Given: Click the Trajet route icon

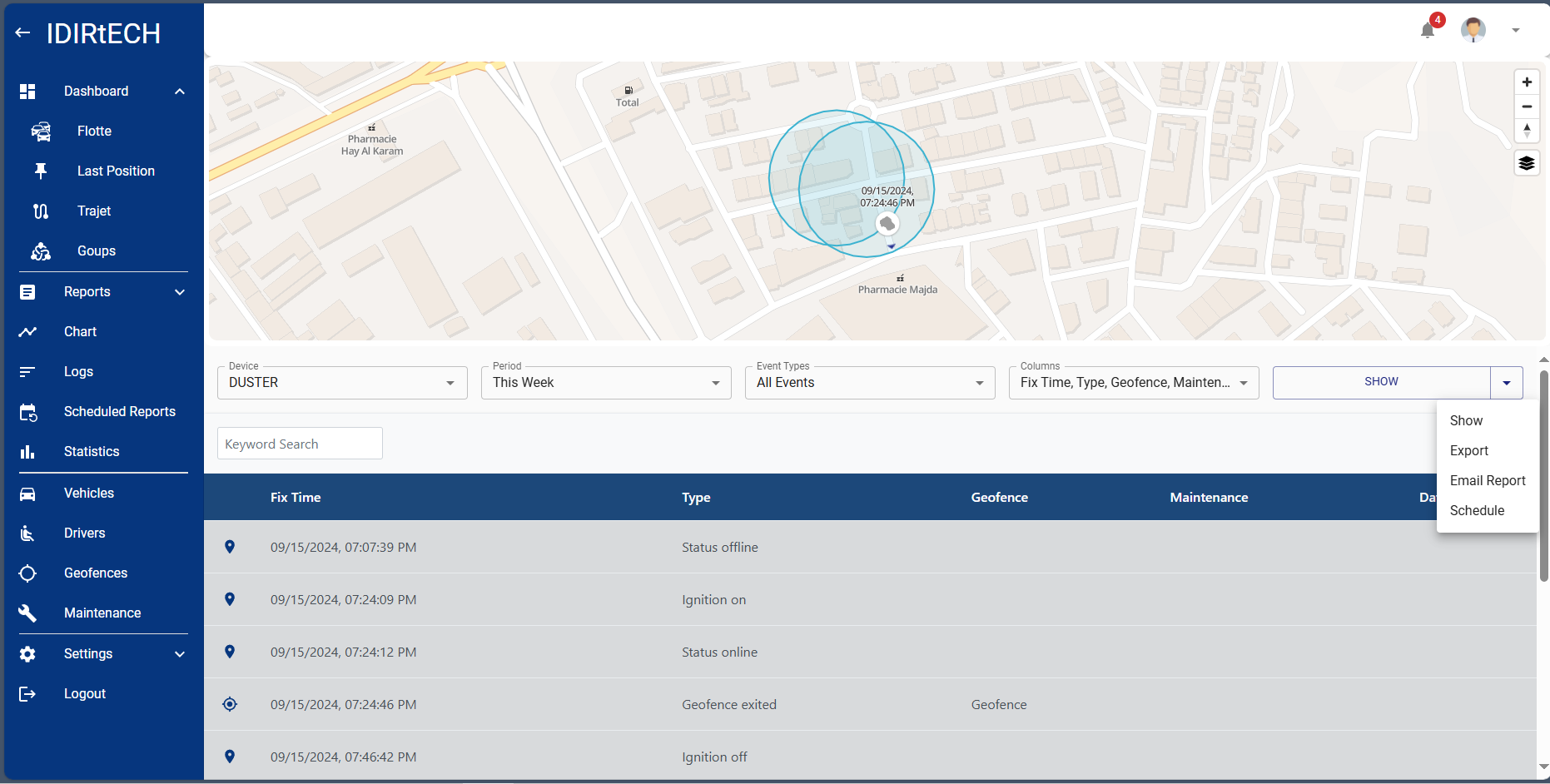Looking at the screenshot, I should click(x=40, y=211).
